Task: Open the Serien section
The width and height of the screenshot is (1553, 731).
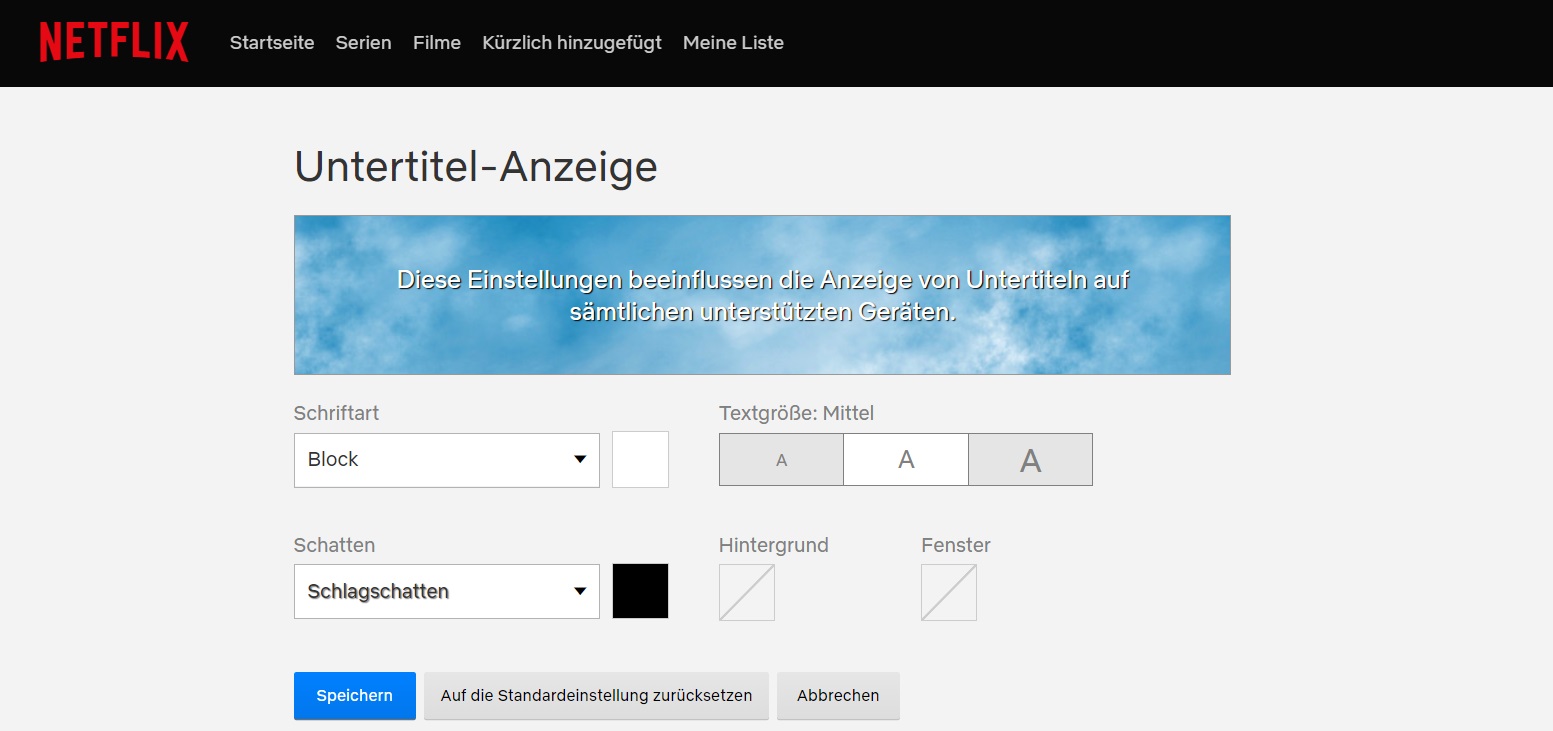Action: [363, 43]
